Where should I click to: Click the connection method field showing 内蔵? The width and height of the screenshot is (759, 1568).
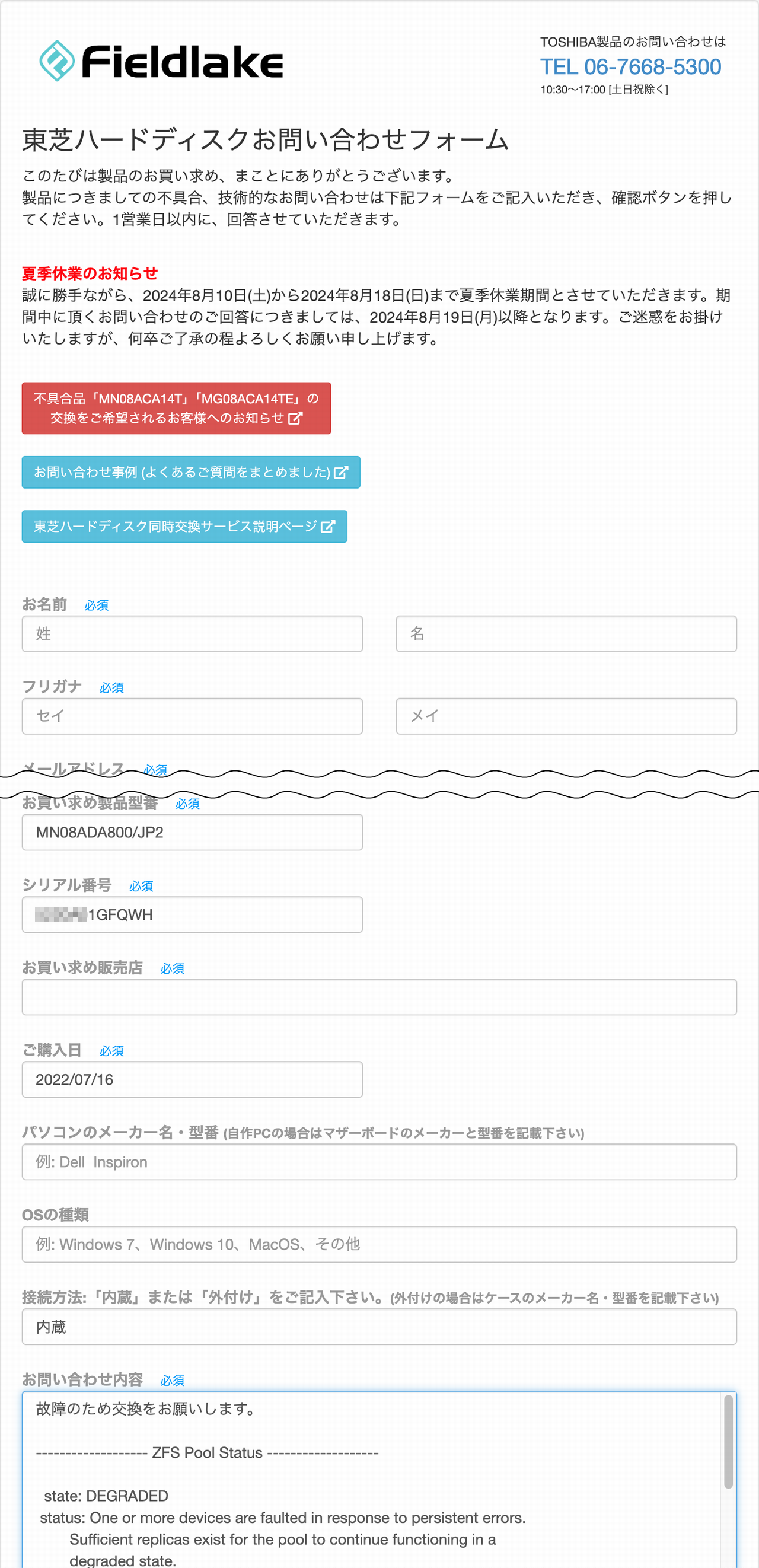[379, 1327]
